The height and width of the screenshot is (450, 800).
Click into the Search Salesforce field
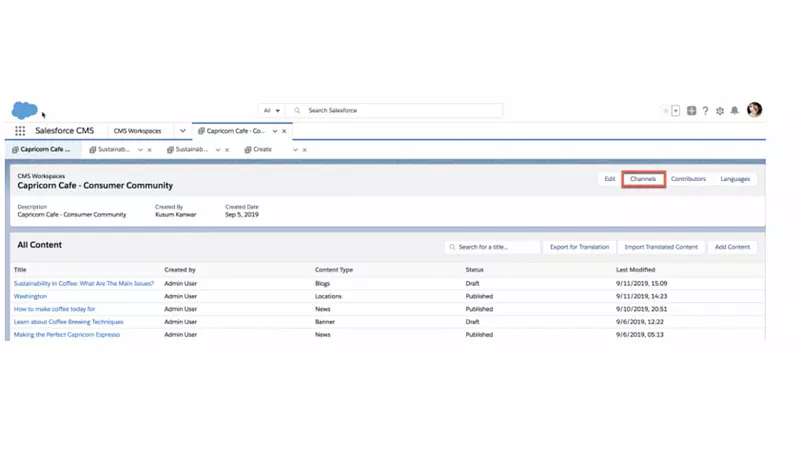(394, 110)
